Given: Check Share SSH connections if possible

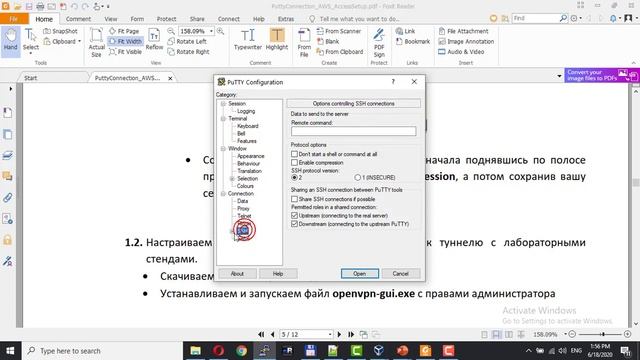Looking at the screenshot, I should [294, 199].
